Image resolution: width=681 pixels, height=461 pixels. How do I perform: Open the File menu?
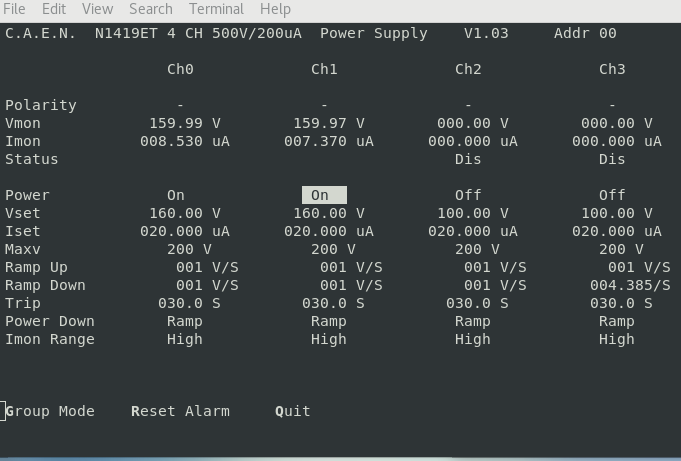[14, 9]
